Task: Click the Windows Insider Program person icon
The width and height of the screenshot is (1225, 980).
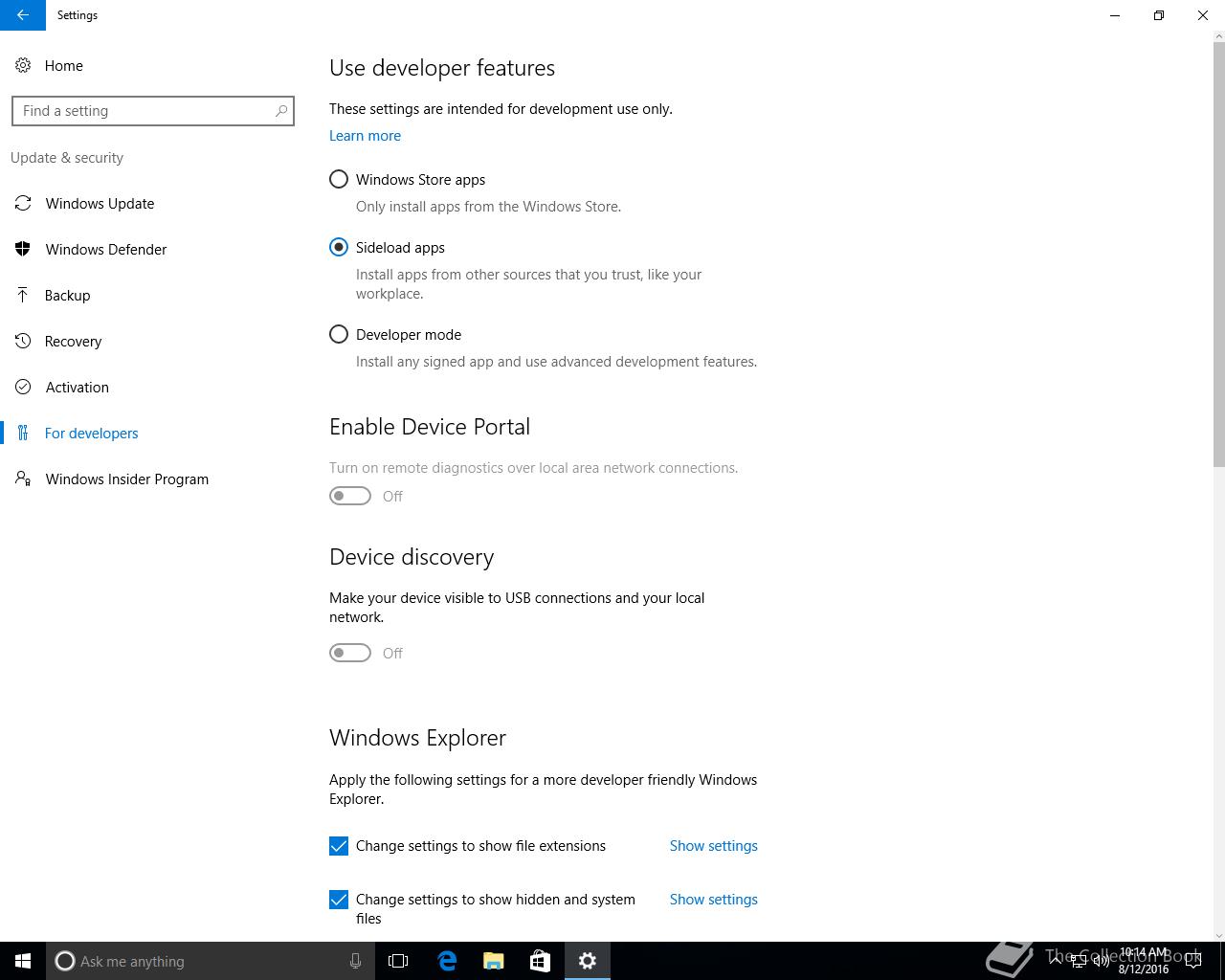Action: (x=23, y=479)
